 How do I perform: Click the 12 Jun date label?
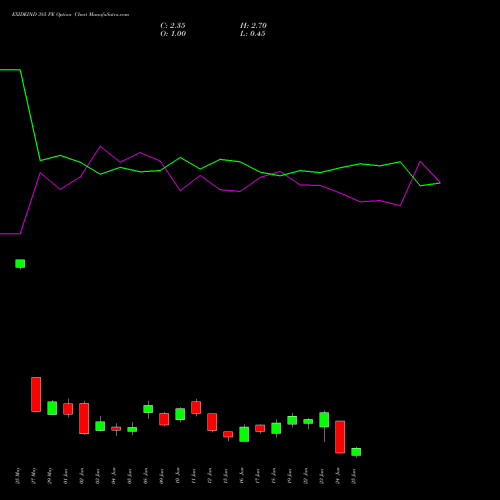(210, 476)
